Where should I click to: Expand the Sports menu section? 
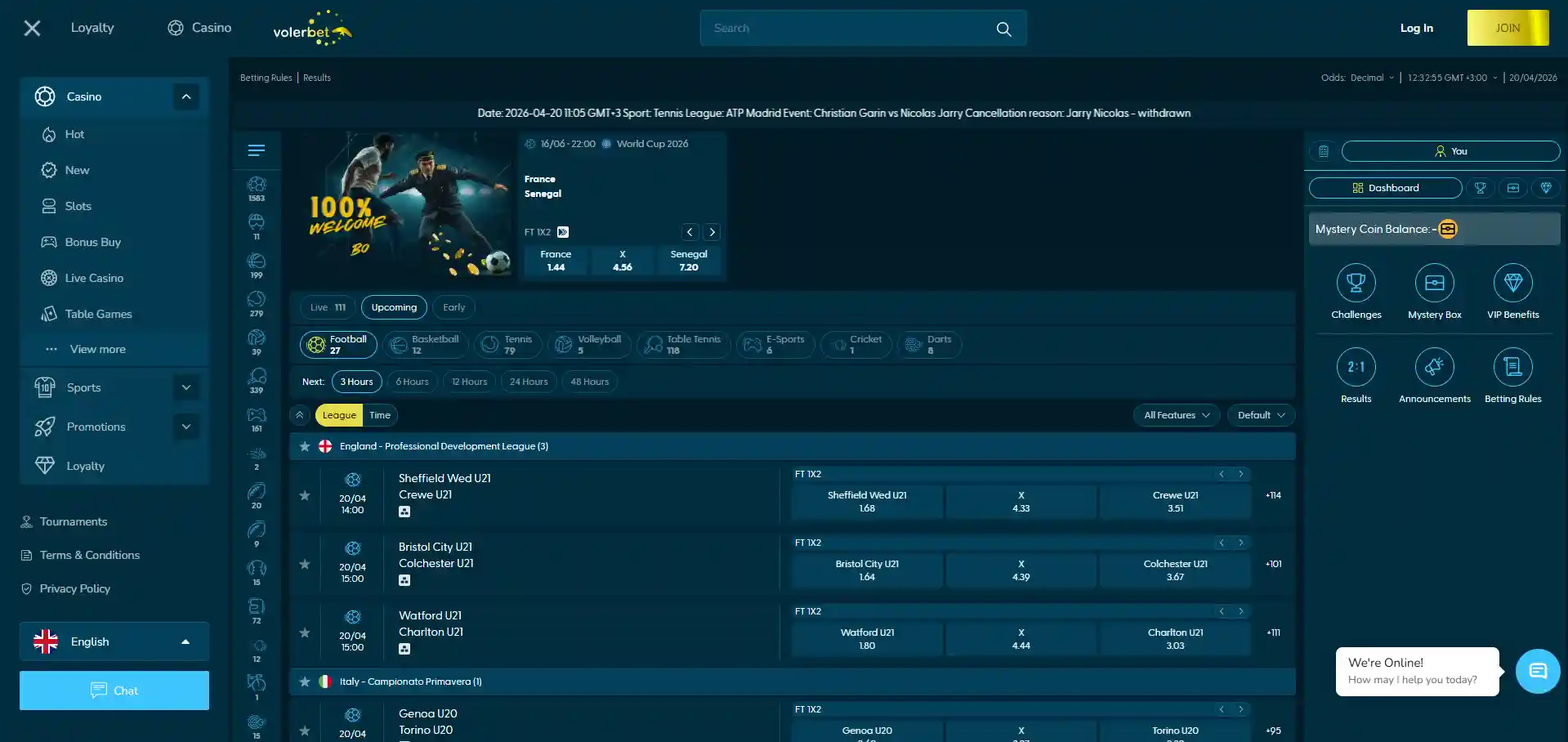186,387
